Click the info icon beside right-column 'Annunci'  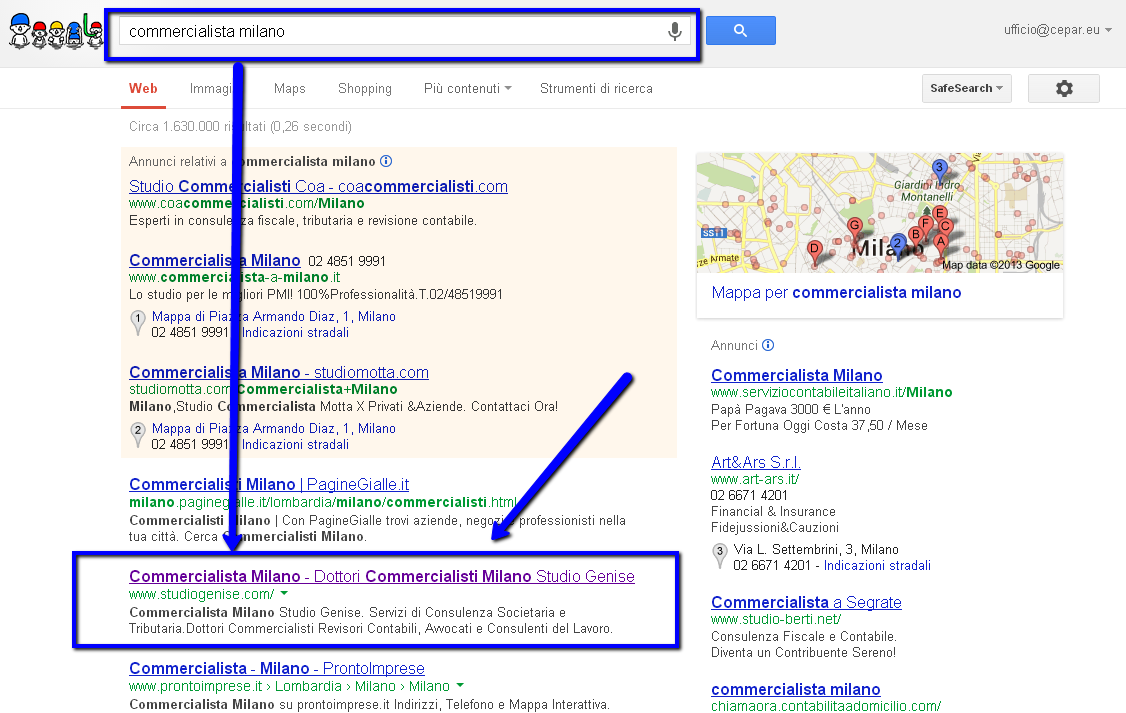click(x=768, y=345)
